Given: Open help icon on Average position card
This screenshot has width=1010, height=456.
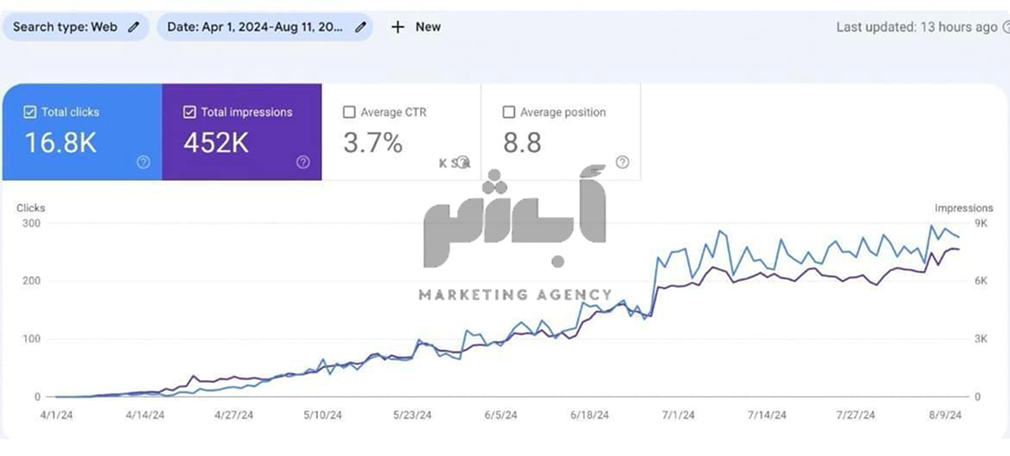Looking at the screenshot, I should click(x=622, y=162).
